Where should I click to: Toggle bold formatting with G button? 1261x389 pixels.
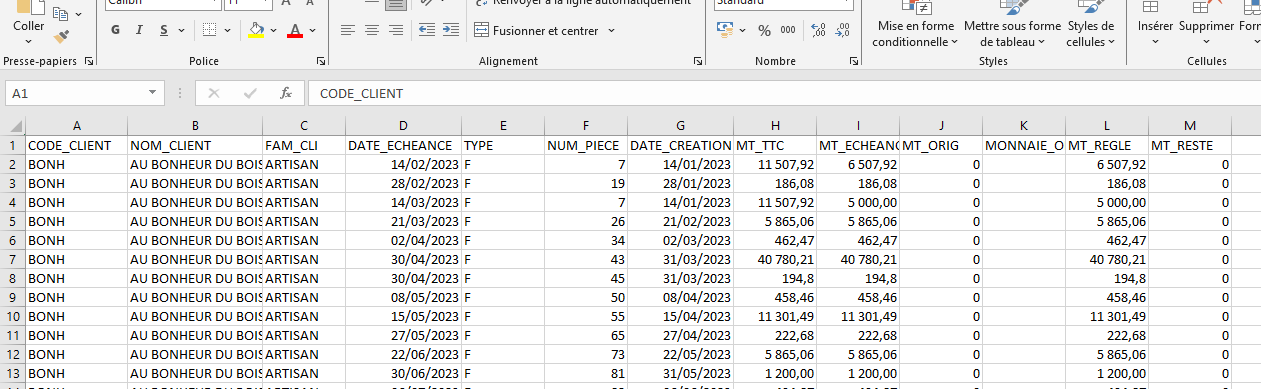tap(115, 30)
